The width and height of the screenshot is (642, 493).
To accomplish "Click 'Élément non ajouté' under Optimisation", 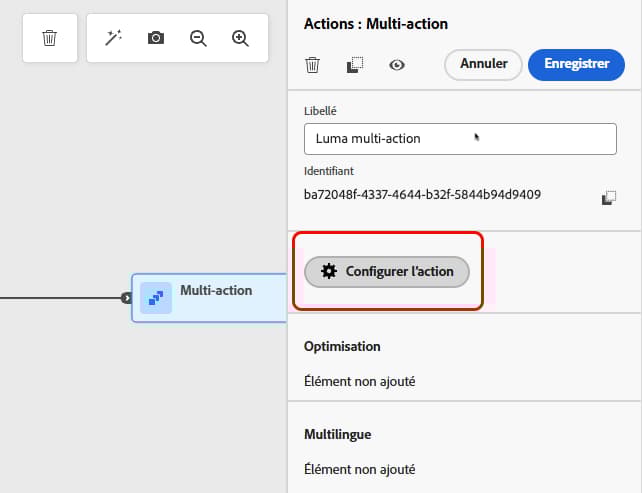I will tap(359, 381).
